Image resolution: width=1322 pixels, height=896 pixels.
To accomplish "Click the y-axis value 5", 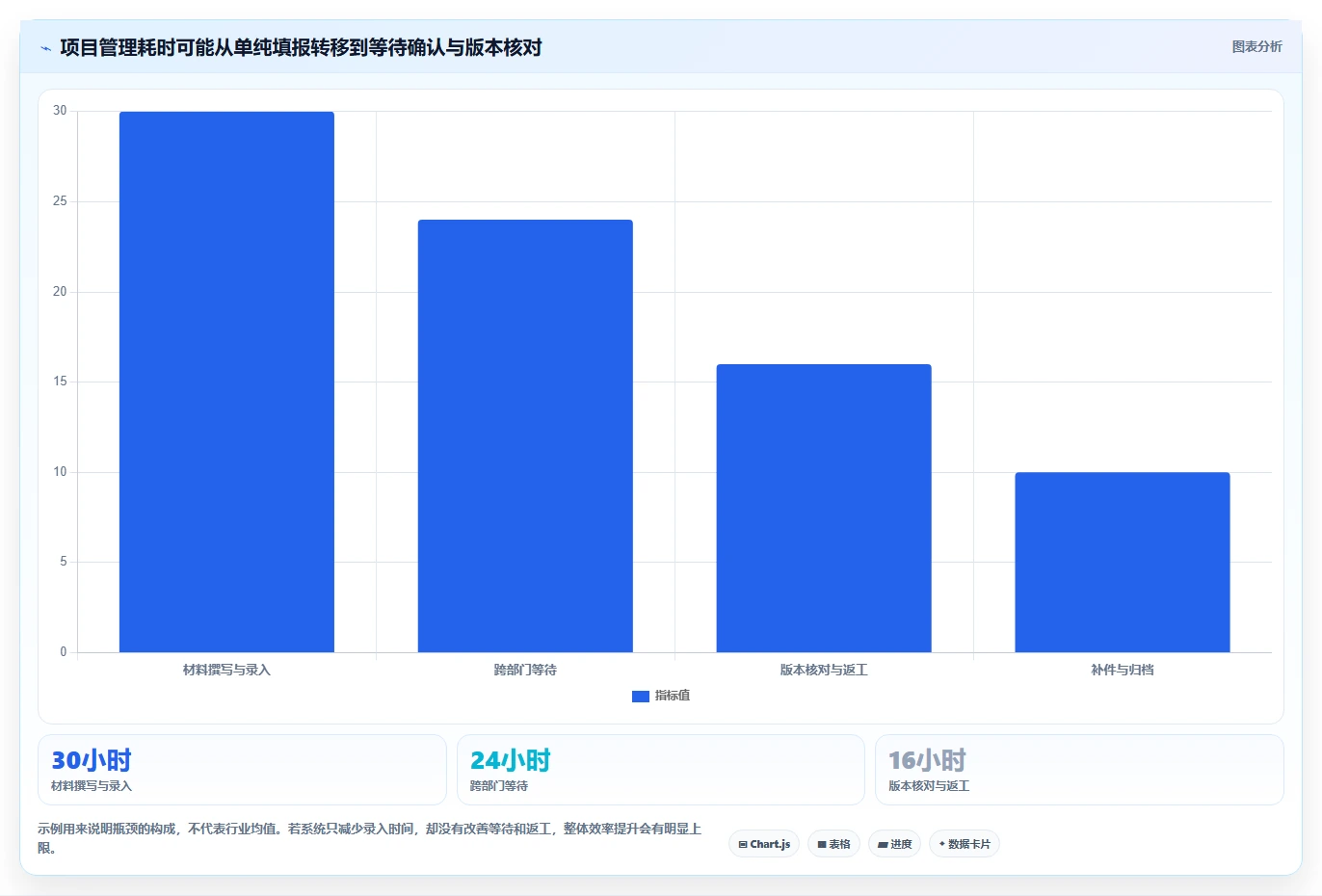I will click(64, 562).
